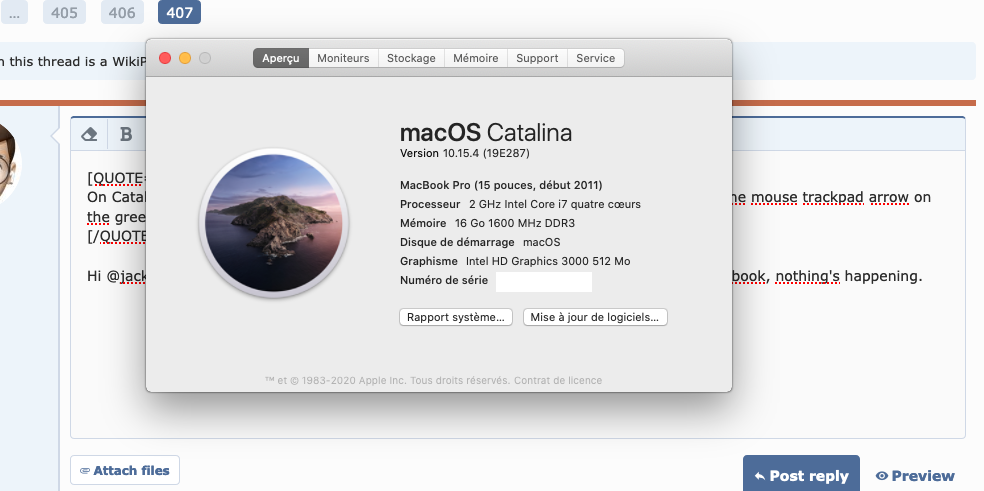Click the Numéro de série label
The image size is (984, 491).
(x=444, y=280)
